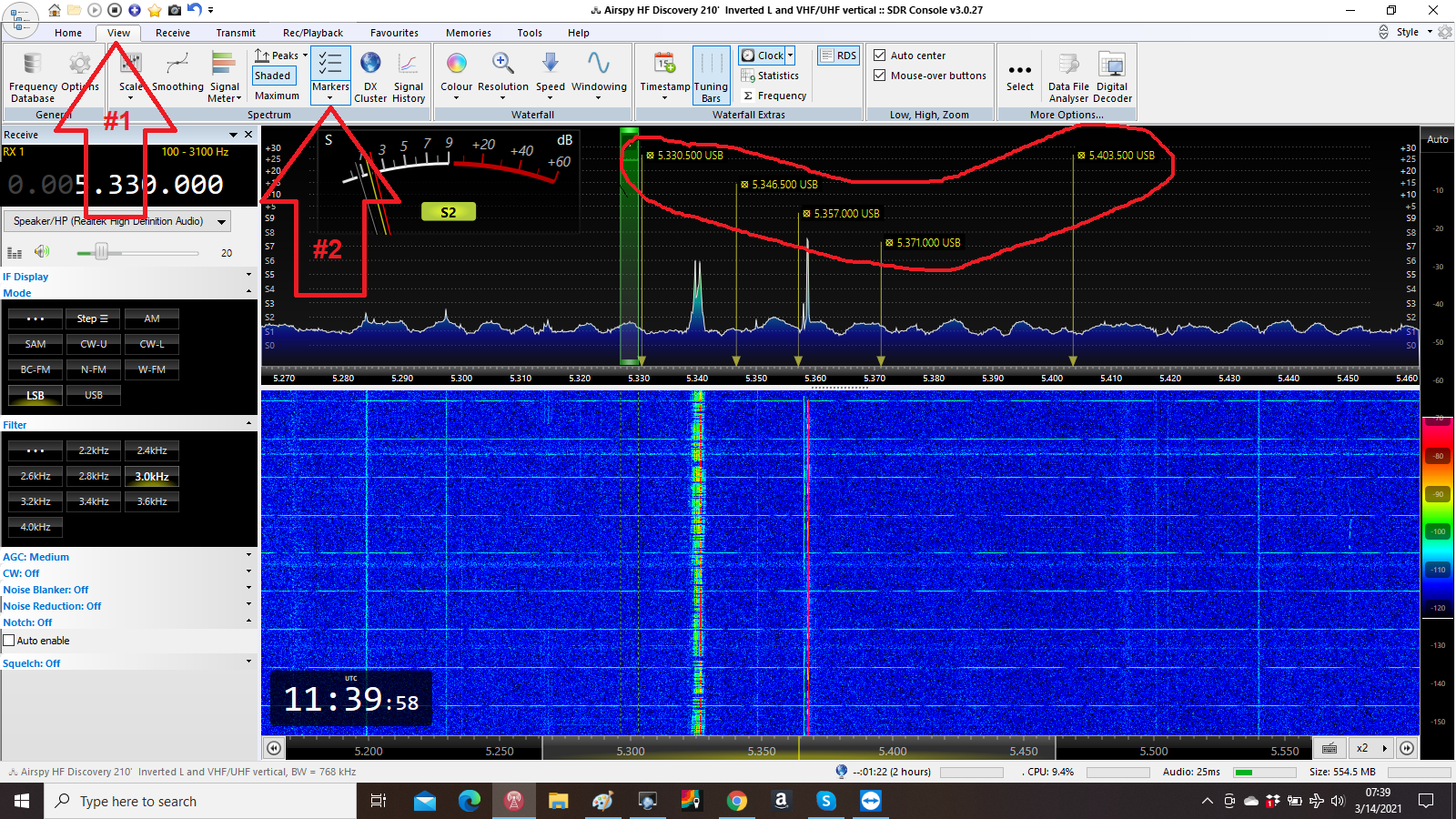Open the Data File Analyser tool
Image resolution: width=1456 pixels, height=819 pixels.
tap(1068, 66)
